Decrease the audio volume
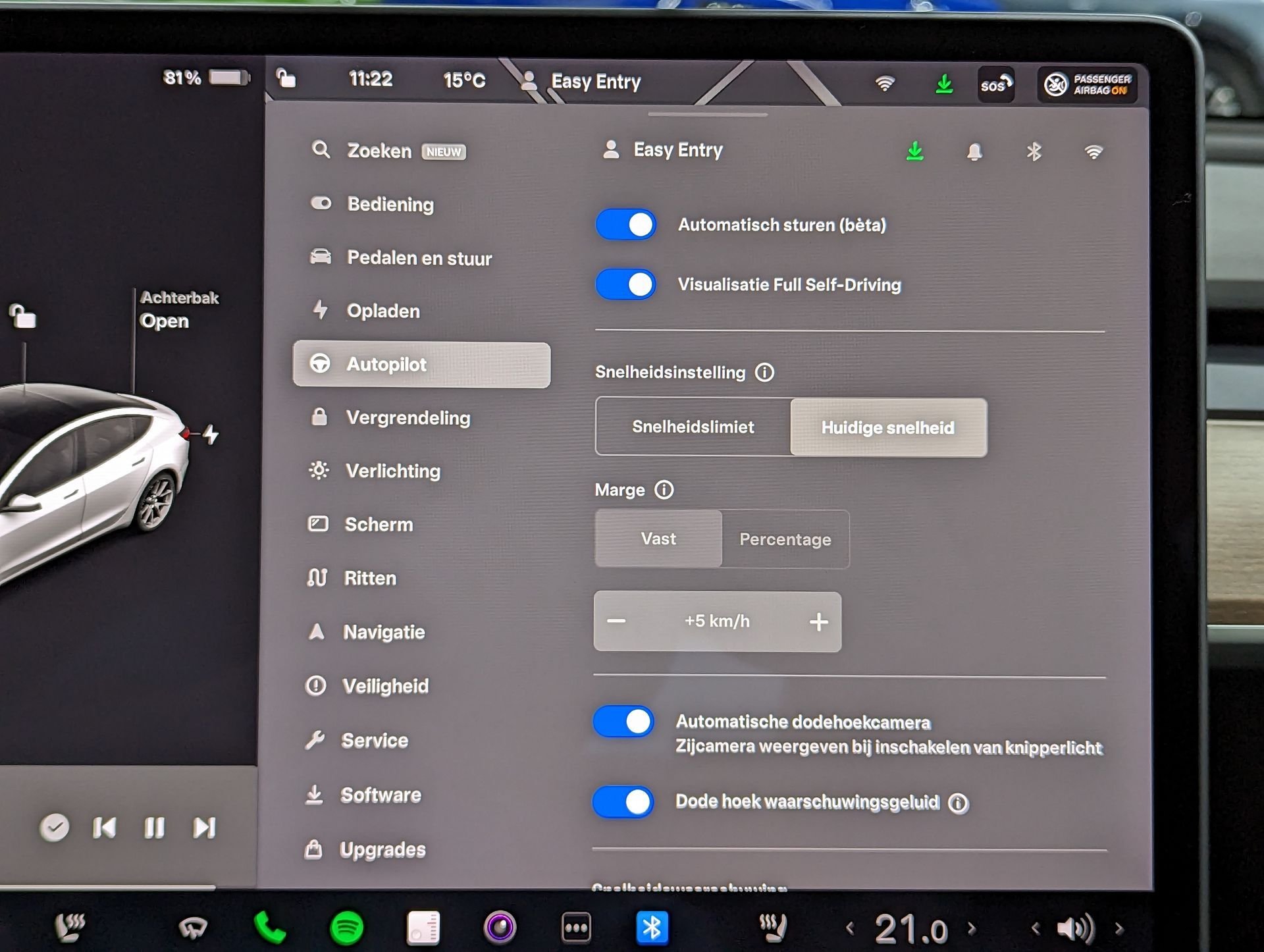This screenshot has height=952, width=1264. click(1036, 929)
